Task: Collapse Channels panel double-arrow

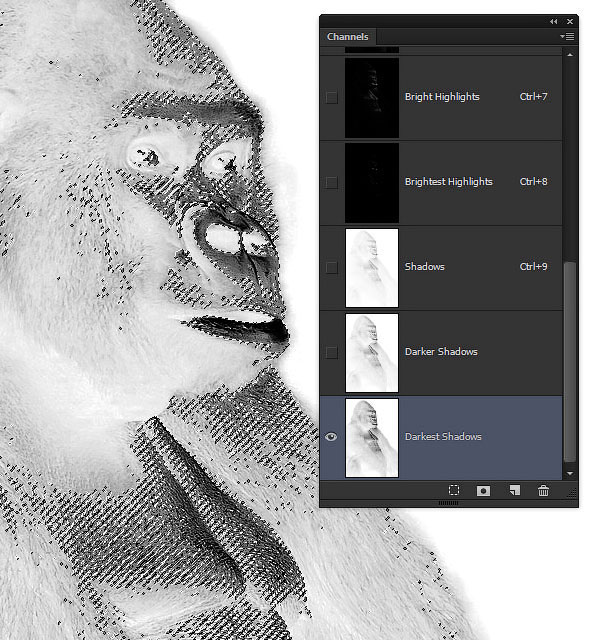Action: coord(553,21)
